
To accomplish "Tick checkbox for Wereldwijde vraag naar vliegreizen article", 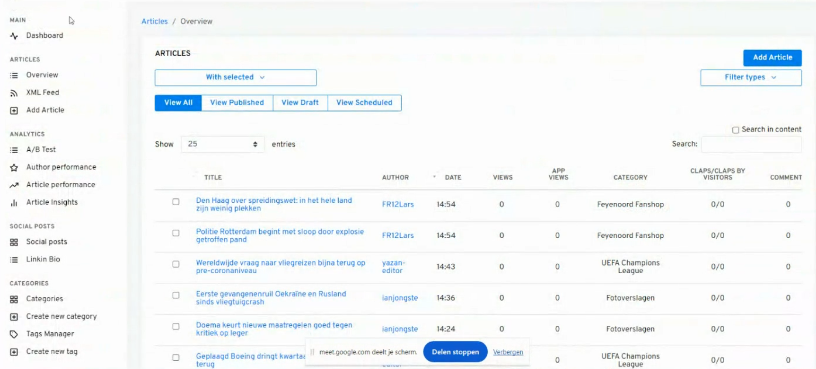I will tap(176, 264).
